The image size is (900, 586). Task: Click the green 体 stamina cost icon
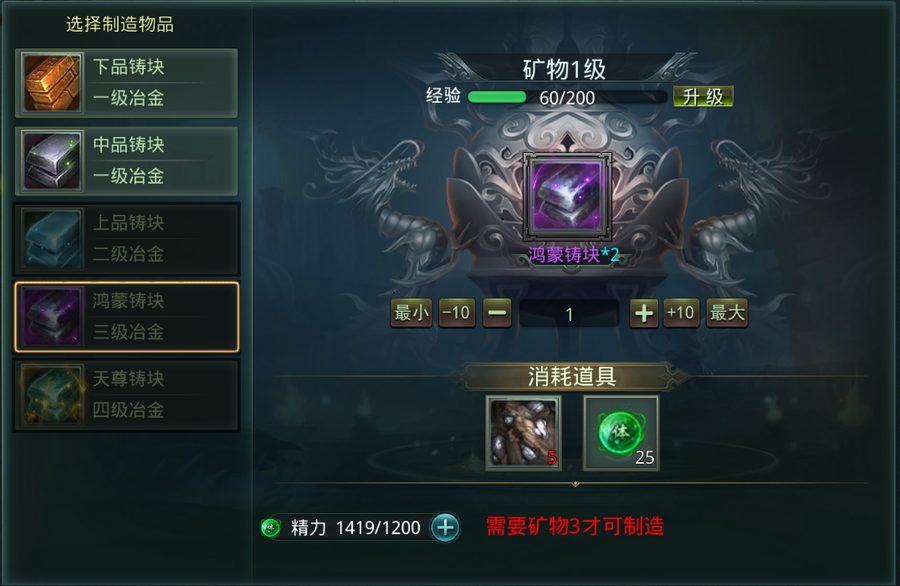(x=621, y=433)
